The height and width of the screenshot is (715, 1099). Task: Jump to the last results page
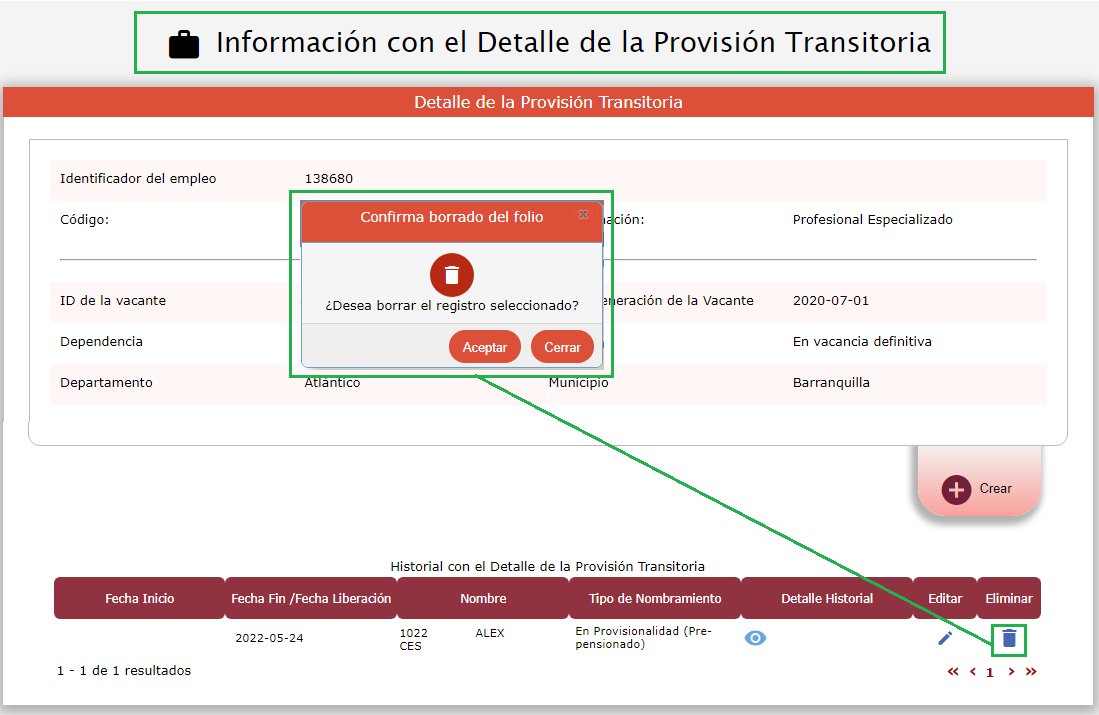(1031, 672)
